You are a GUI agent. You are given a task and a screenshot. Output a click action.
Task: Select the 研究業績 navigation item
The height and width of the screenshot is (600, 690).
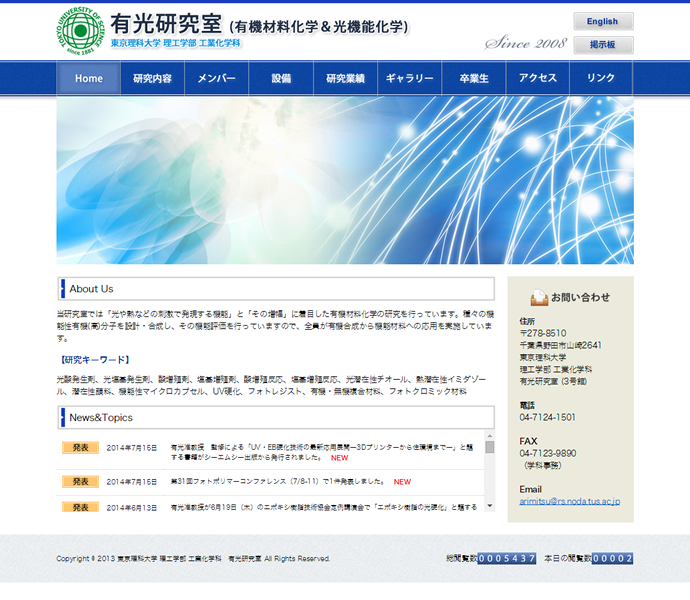[x=345, y=78]
